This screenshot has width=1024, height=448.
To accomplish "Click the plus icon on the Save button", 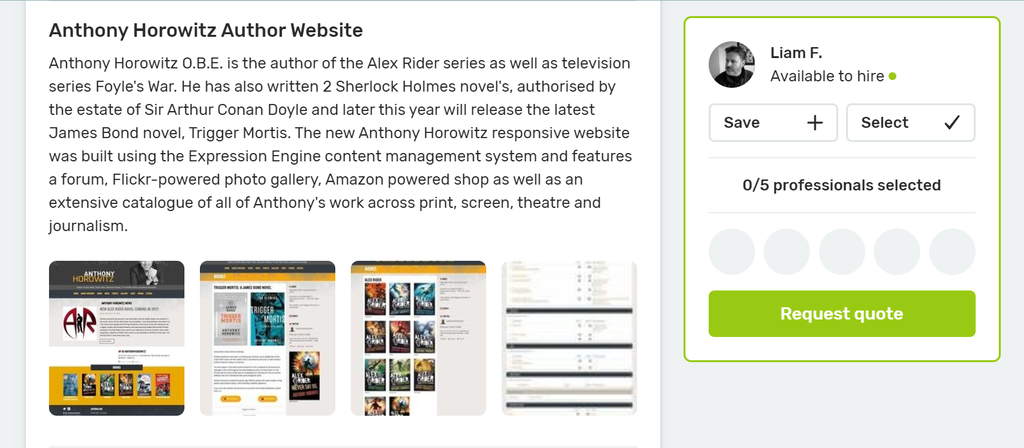I will 814,123.
